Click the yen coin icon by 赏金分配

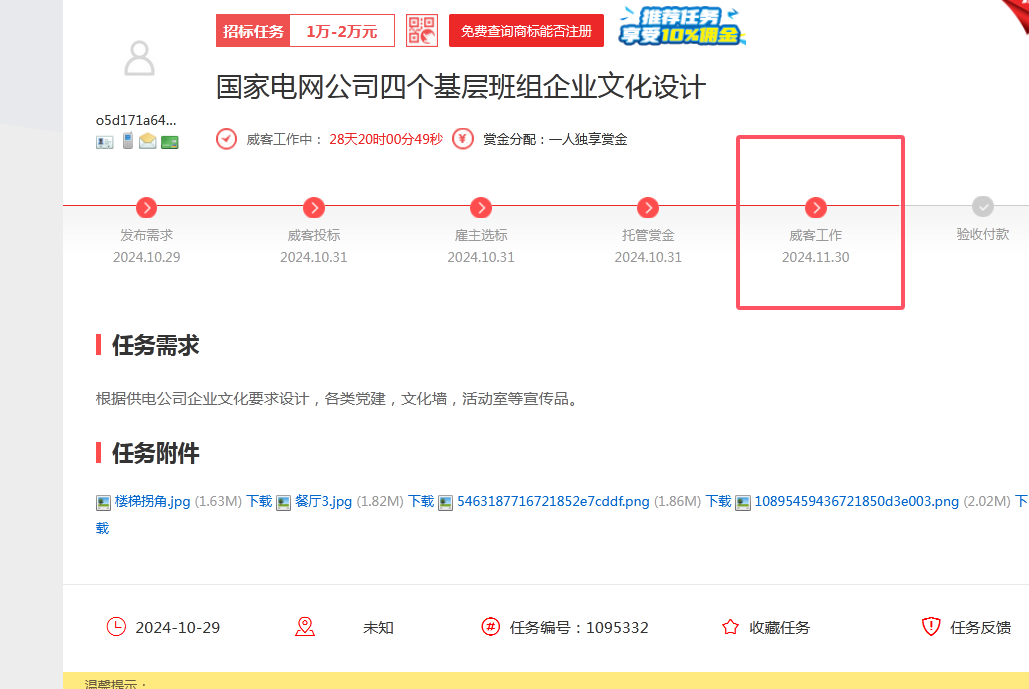click(x=463, y=139)
